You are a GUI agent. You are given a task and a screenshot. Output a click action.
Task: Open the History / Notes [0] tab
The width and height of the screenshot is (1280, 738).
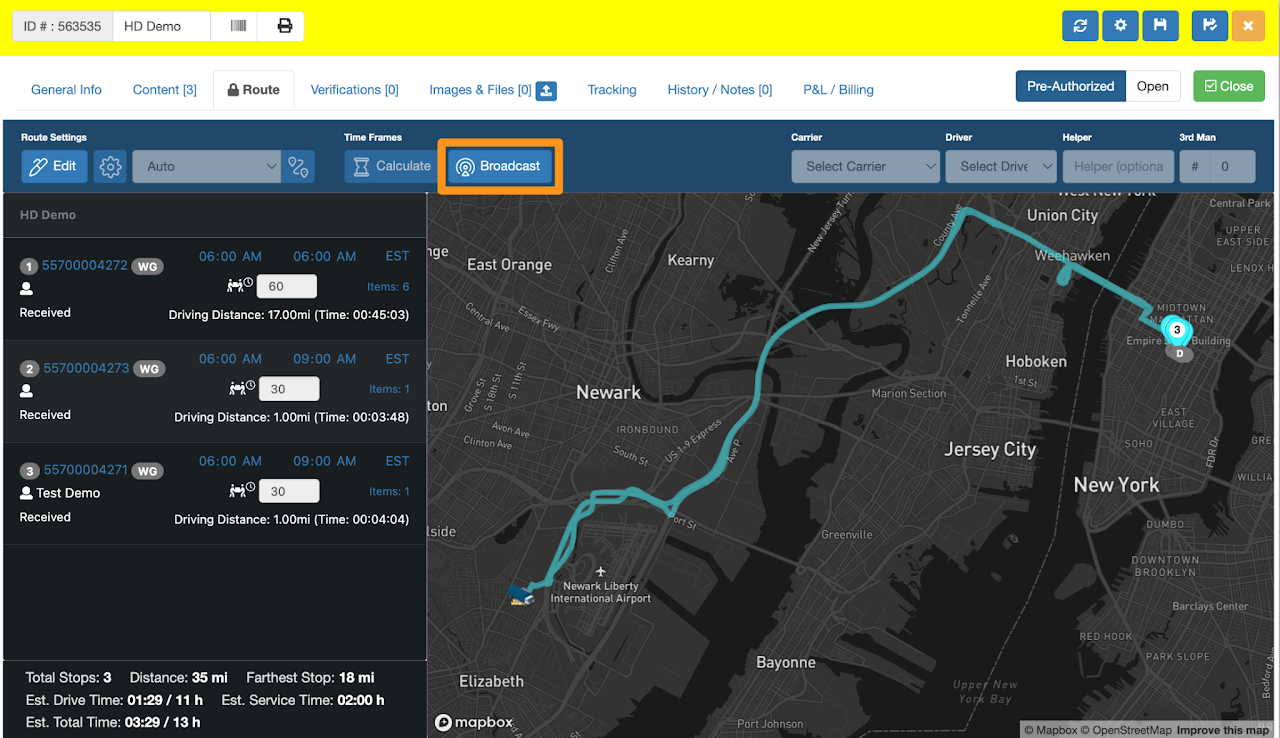720,90
